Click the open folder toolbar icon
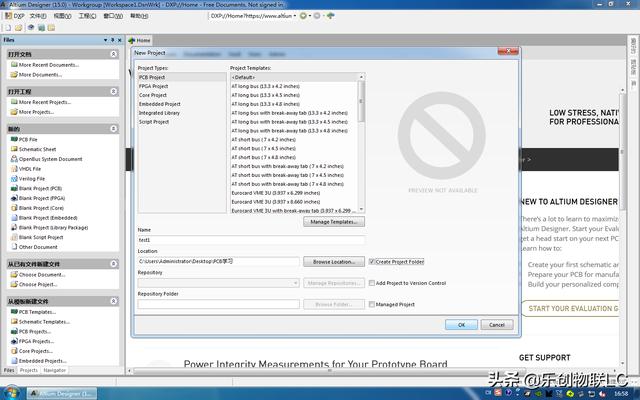The width and height of the screenshot is (640, 400). pyautogui.click(x=18, y=28)
